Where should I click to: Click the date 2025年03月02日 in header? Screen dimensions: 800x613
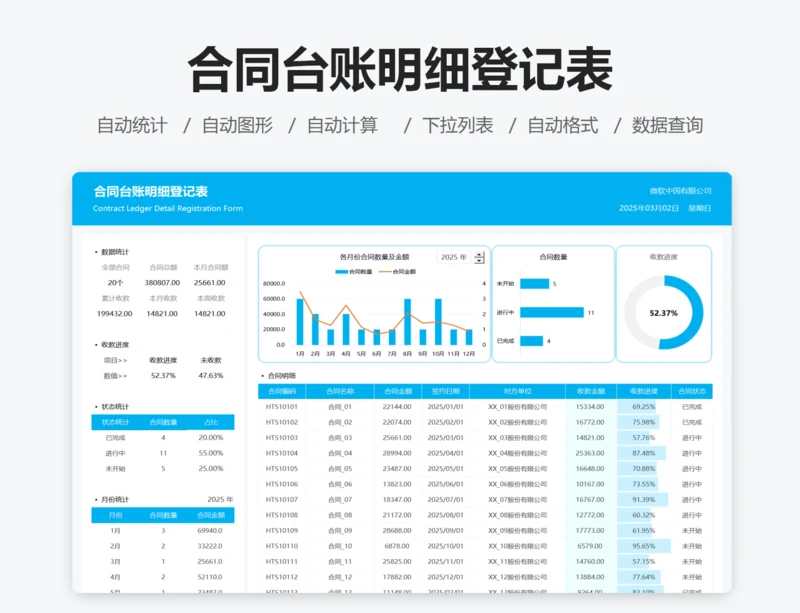tap(649, 208)
